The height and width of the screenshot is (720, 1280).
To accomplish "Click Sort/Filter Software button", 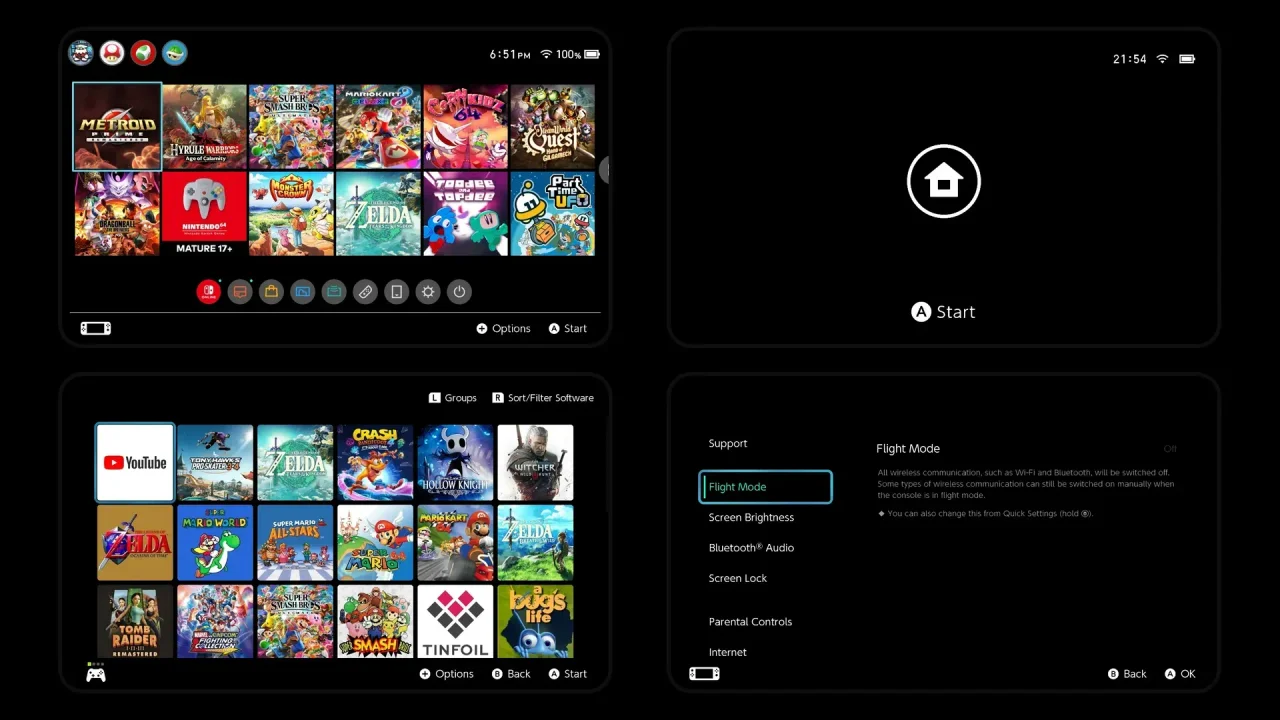I will click(x=543, y=398).
